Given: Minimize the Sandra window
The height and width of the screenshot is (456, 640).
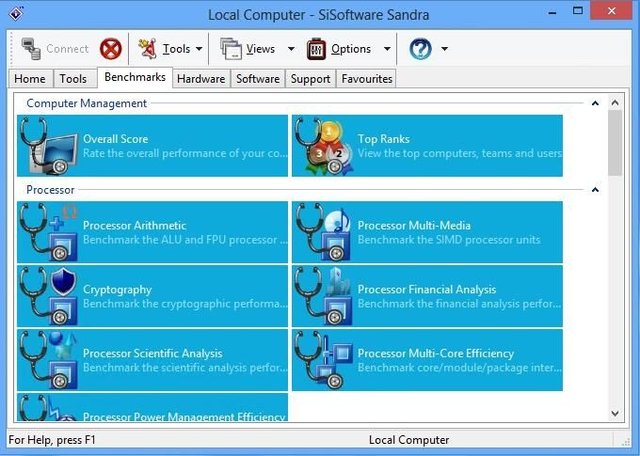Looking at the screenshot, I should pyautogui.click(x=553, y=12).
